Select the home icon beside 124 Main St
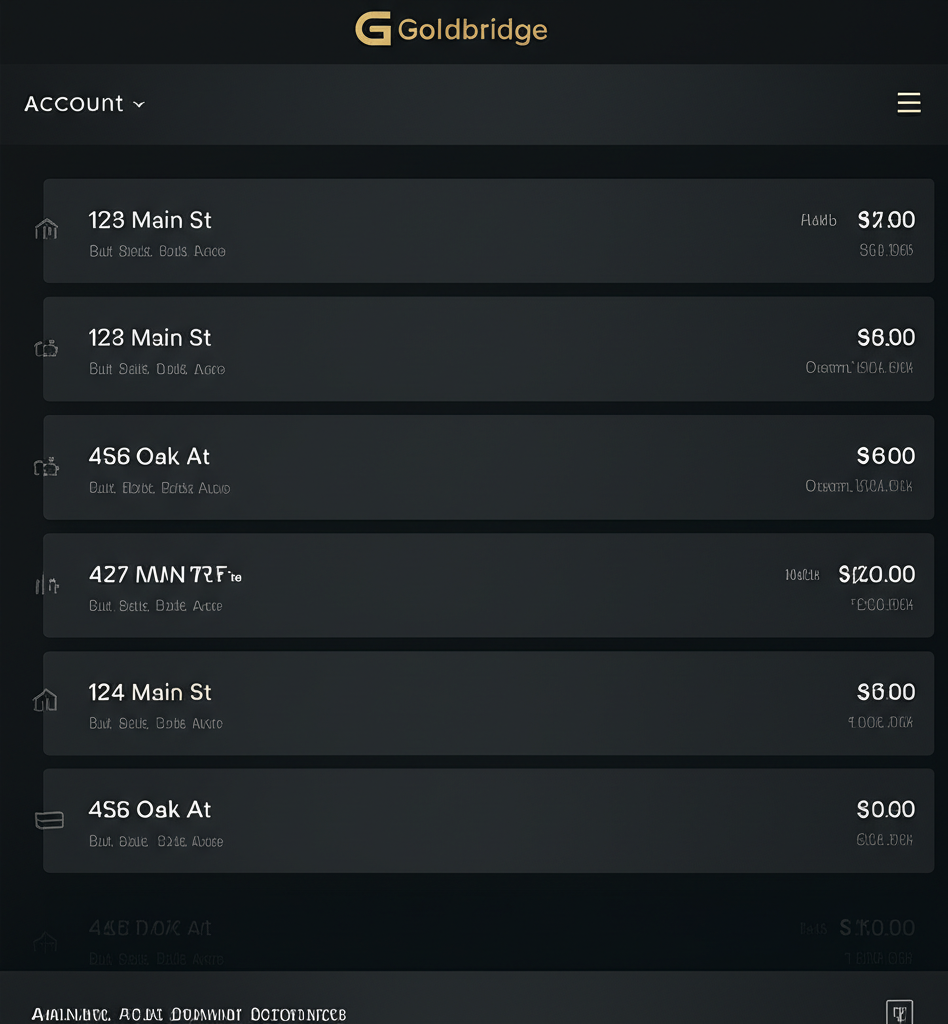 click(x=46, y=701)
